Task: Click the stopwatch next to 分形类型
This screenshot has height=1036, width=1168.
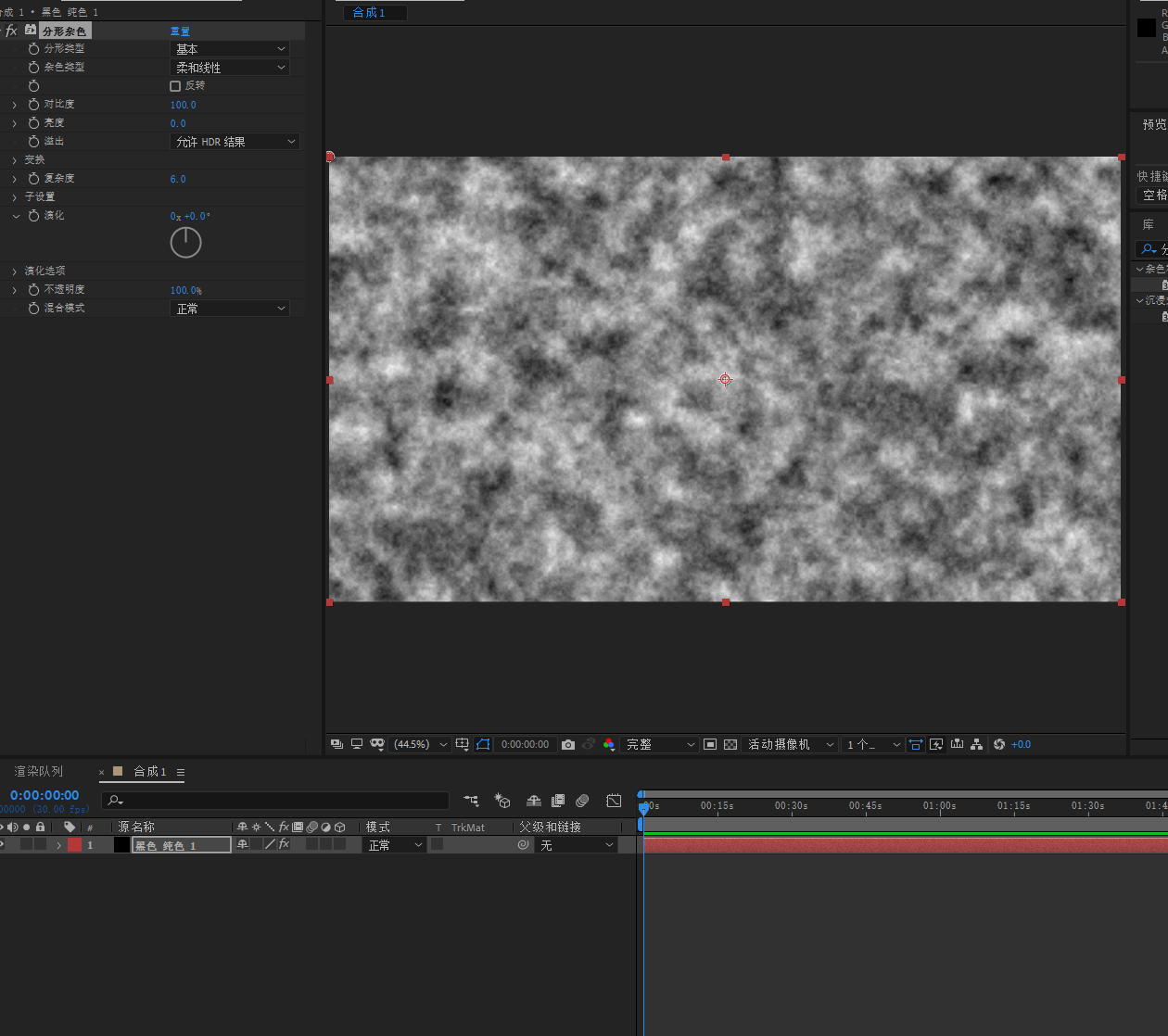Action: click(x=33, y=48)
